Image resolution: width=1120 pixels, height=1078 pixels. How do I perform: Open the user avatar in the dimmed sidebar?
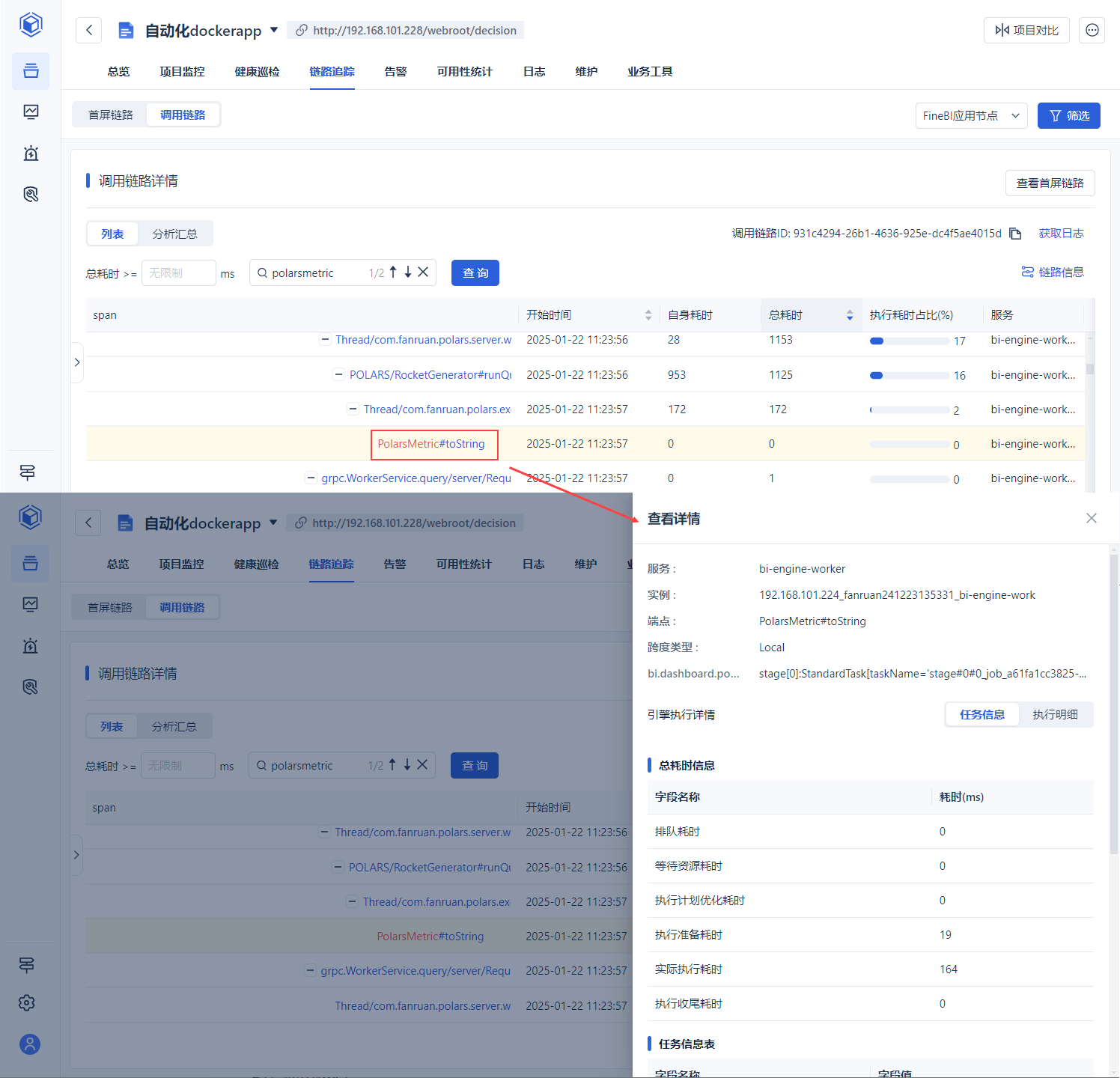(x=30, y=1044)
